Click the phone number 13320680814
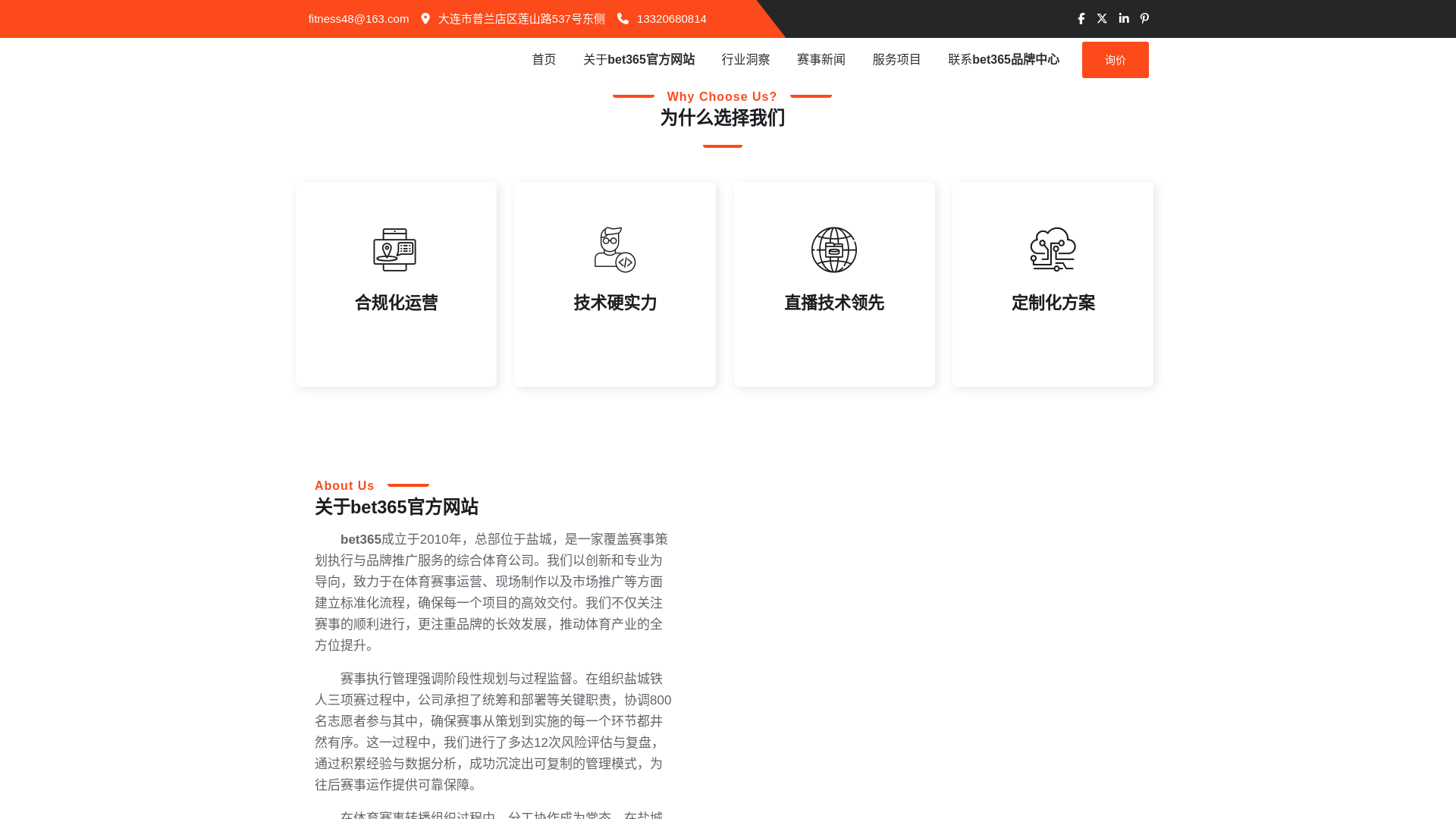The image size is (1456, 819). [x=671, y=19]
